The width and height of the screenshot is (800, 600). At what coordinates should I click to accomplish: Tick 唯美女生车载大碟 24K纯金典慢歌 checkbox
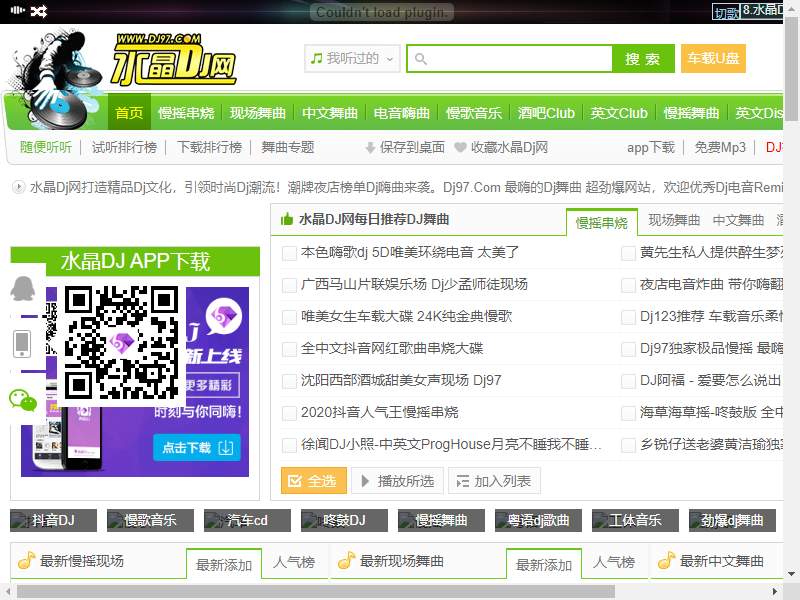pyautogui.click(x=289, y=317)
